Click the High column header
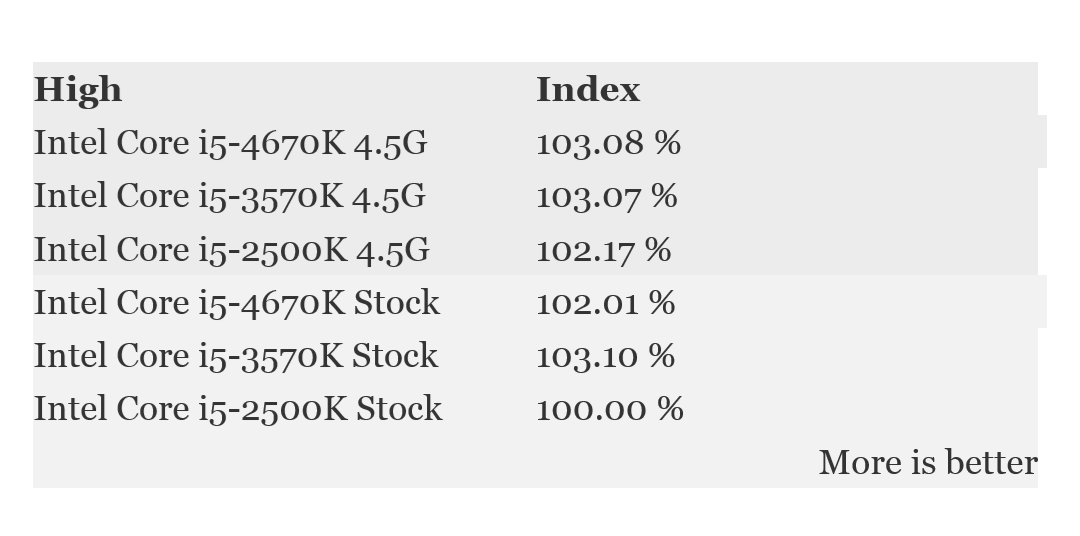1080x536 pixels. point(78,90)
